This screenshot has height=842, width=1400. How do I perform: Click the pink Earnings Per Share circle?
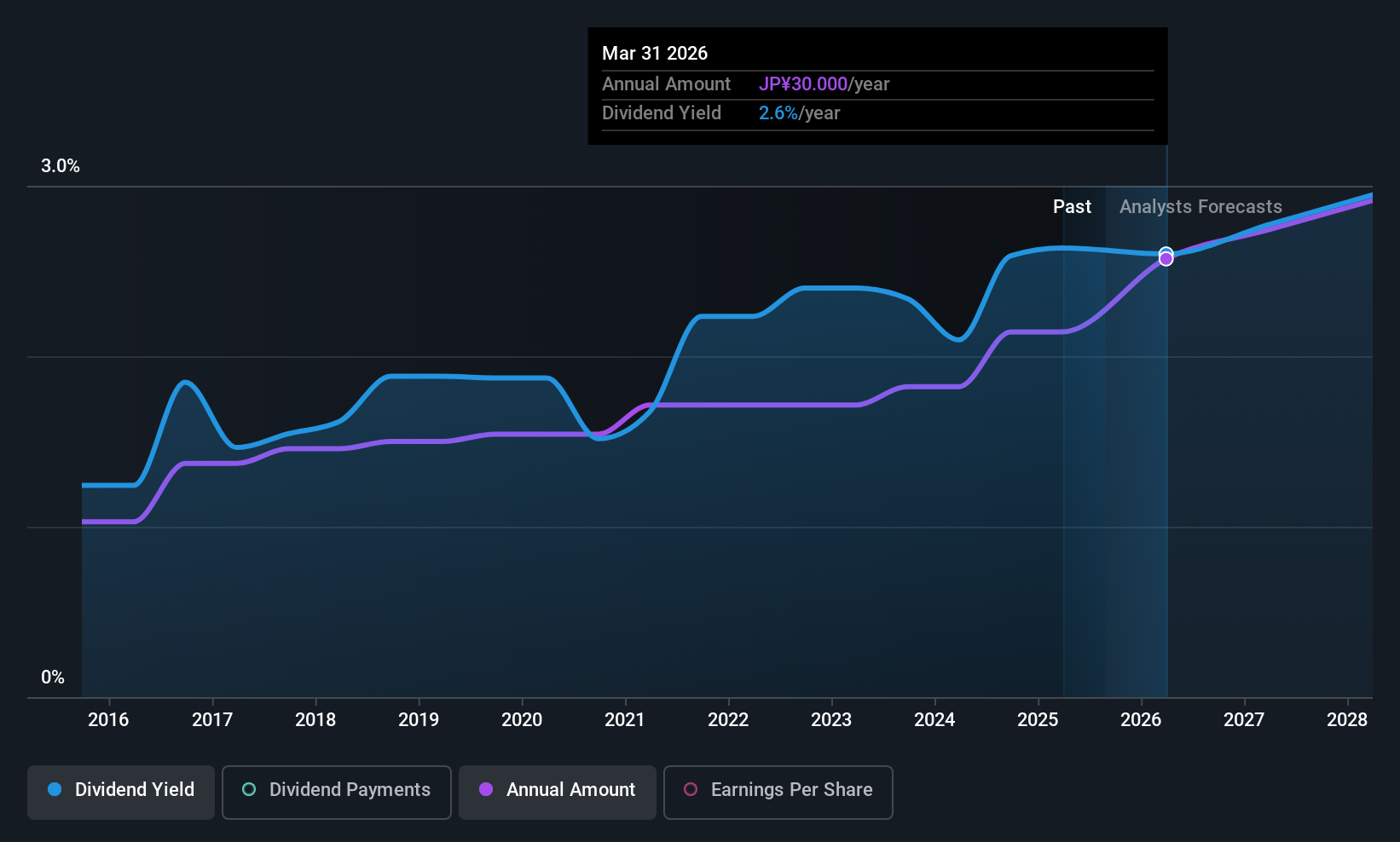[691, 789]
